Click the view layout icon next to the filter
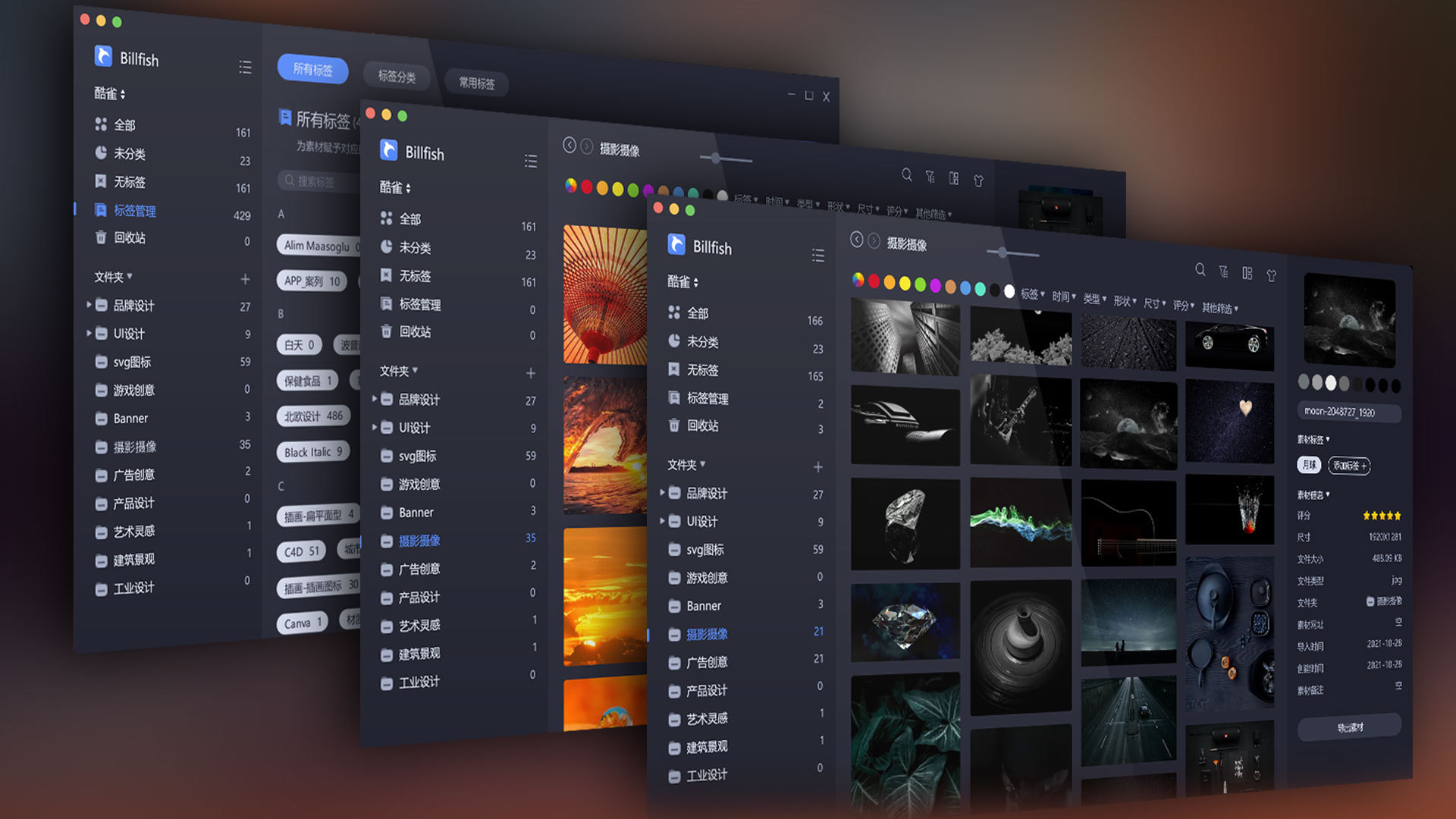Image resolution: width=1456 pixels, height=819 pixels. 1247,274
